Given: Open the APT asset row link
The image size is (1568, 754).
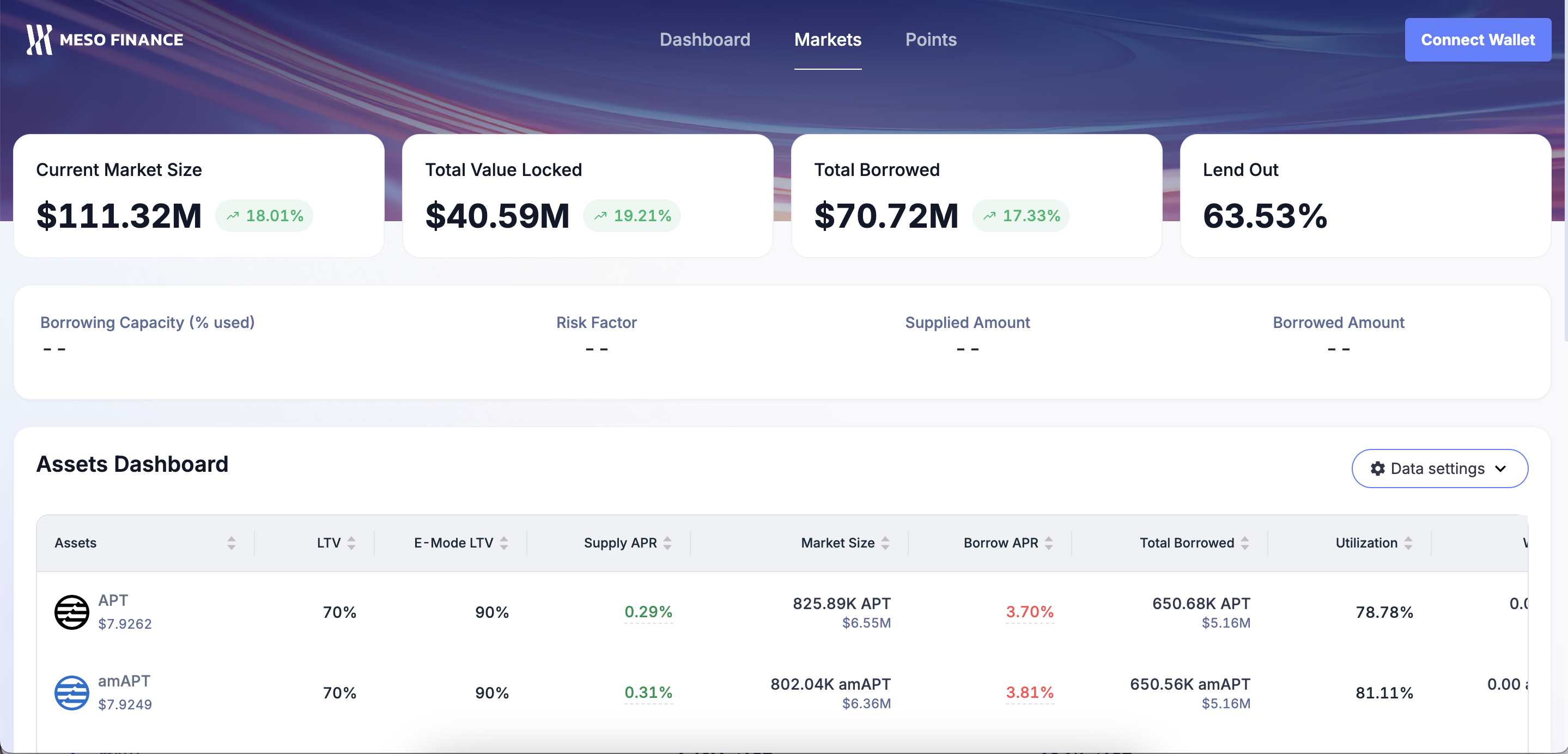Looking at the screenshot, I should [x=113, y=601].
